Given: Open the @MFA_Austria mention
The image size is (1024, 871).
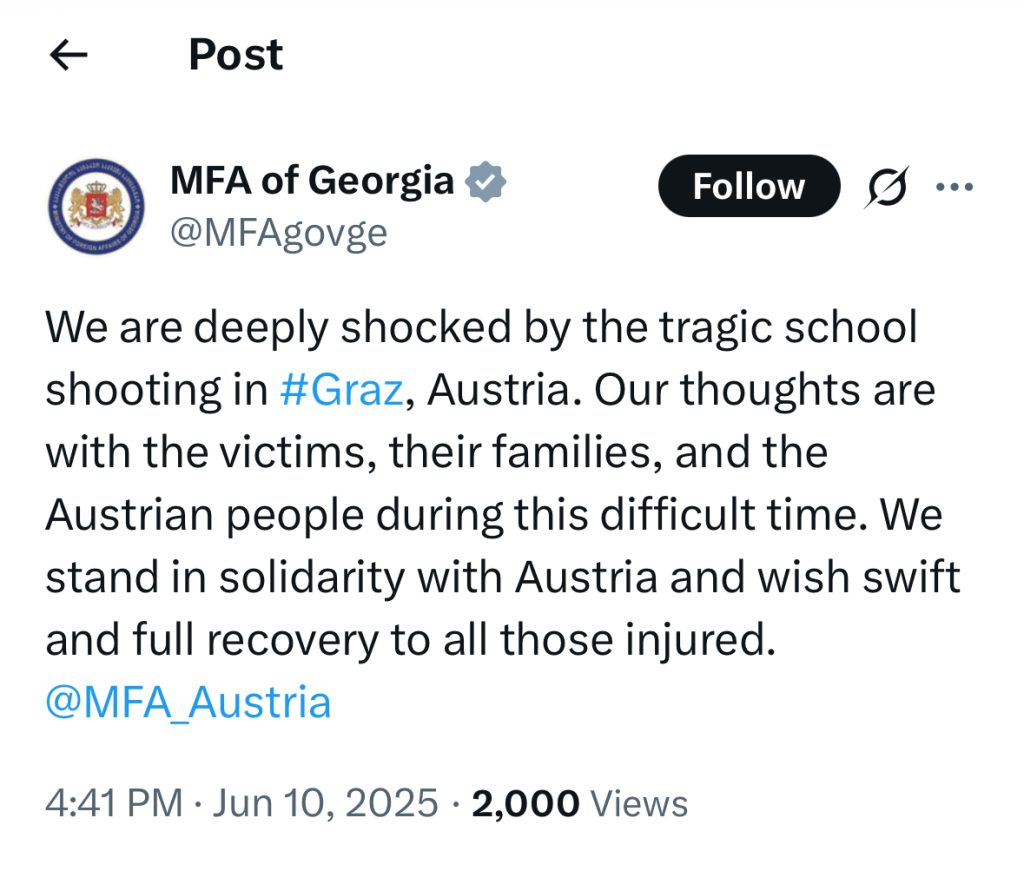Looking at the screenshot, I should tap(188, 703).
